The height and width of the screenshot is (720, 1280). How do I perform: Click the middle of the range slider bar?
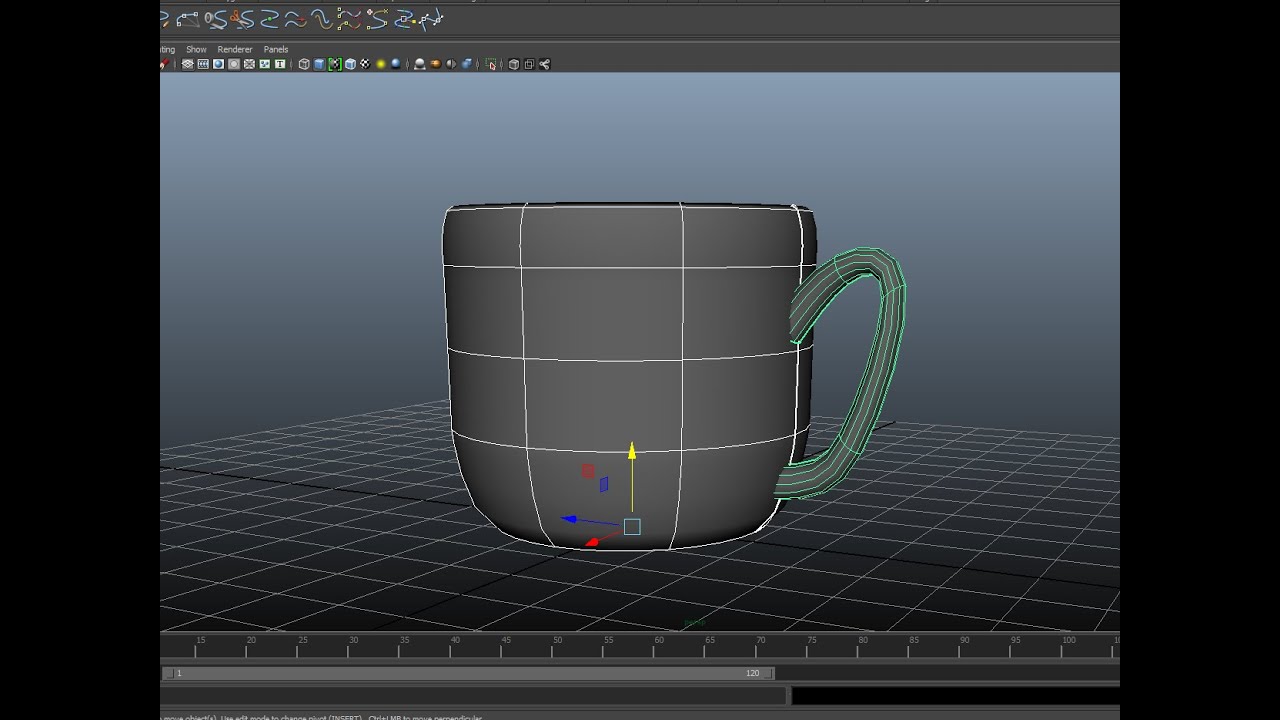click(x=467, y=674)
